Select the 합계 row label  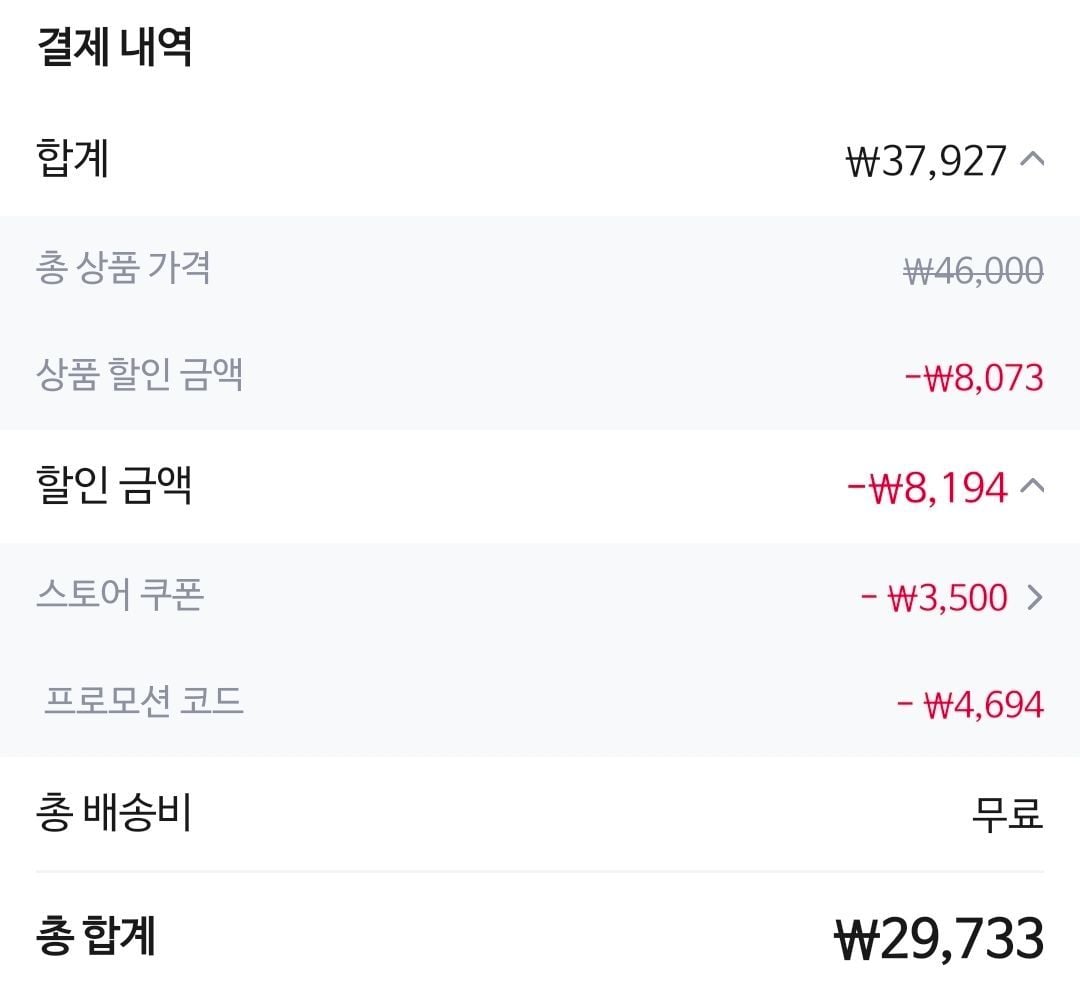click(72, 159)
